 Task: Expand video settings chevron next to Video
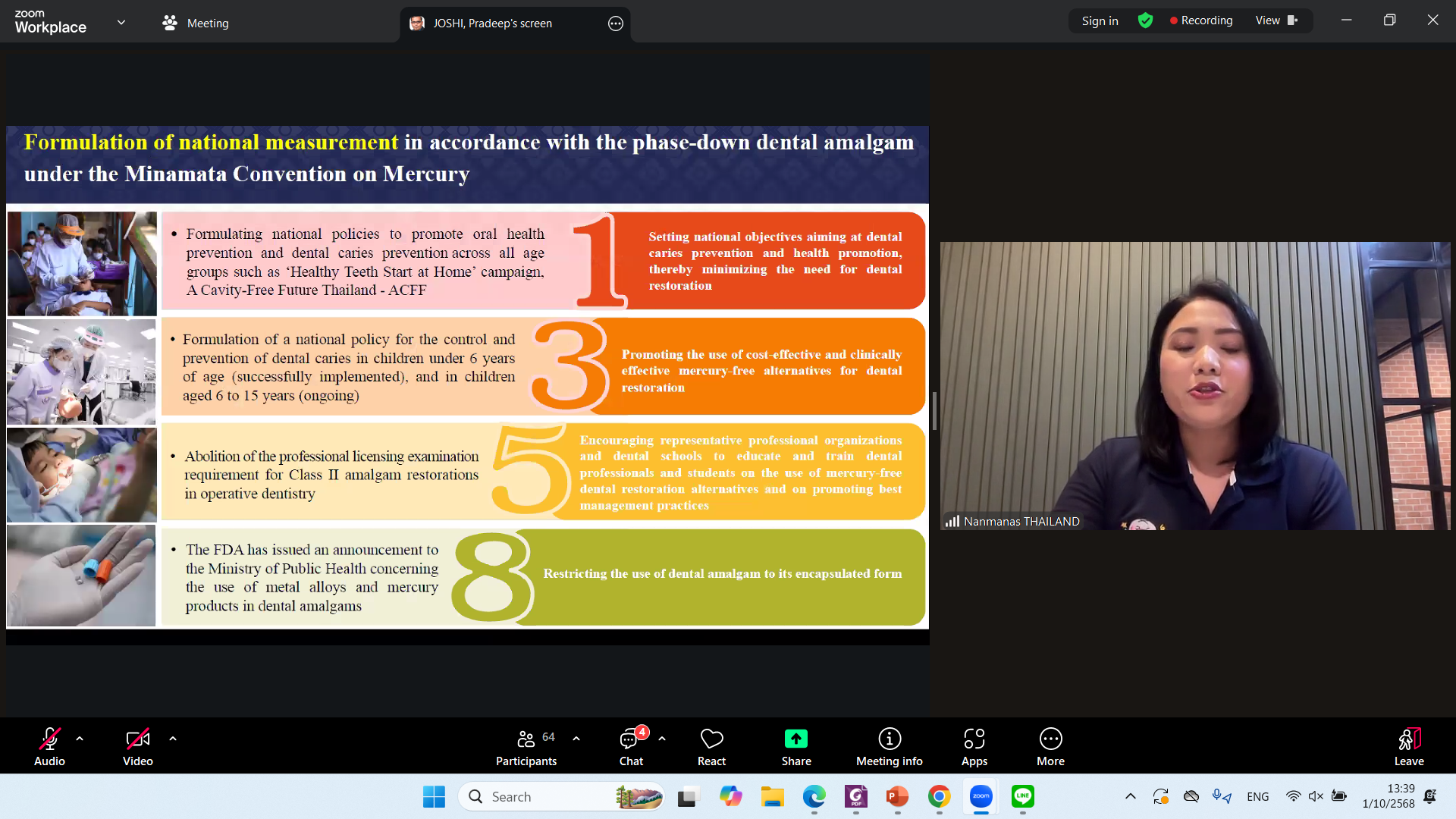(x=173, y=738)
